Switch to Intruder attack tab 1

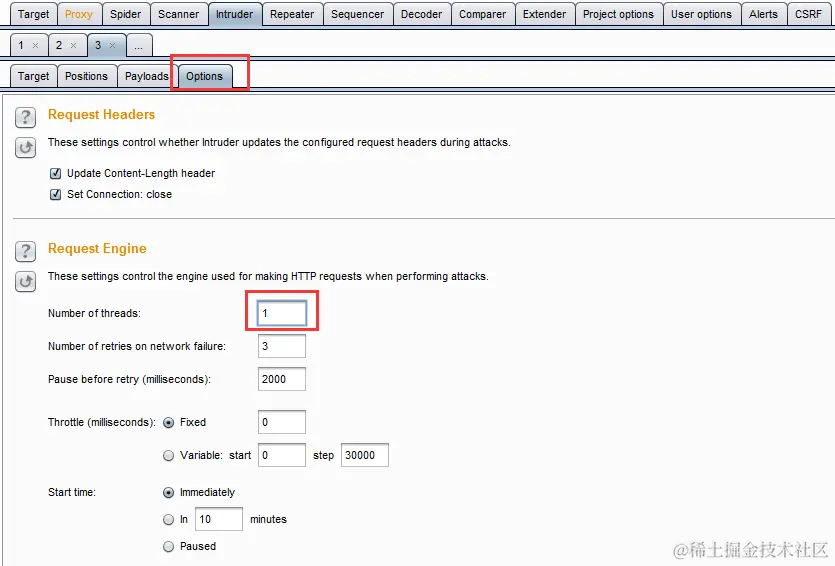tap(21, 45)
